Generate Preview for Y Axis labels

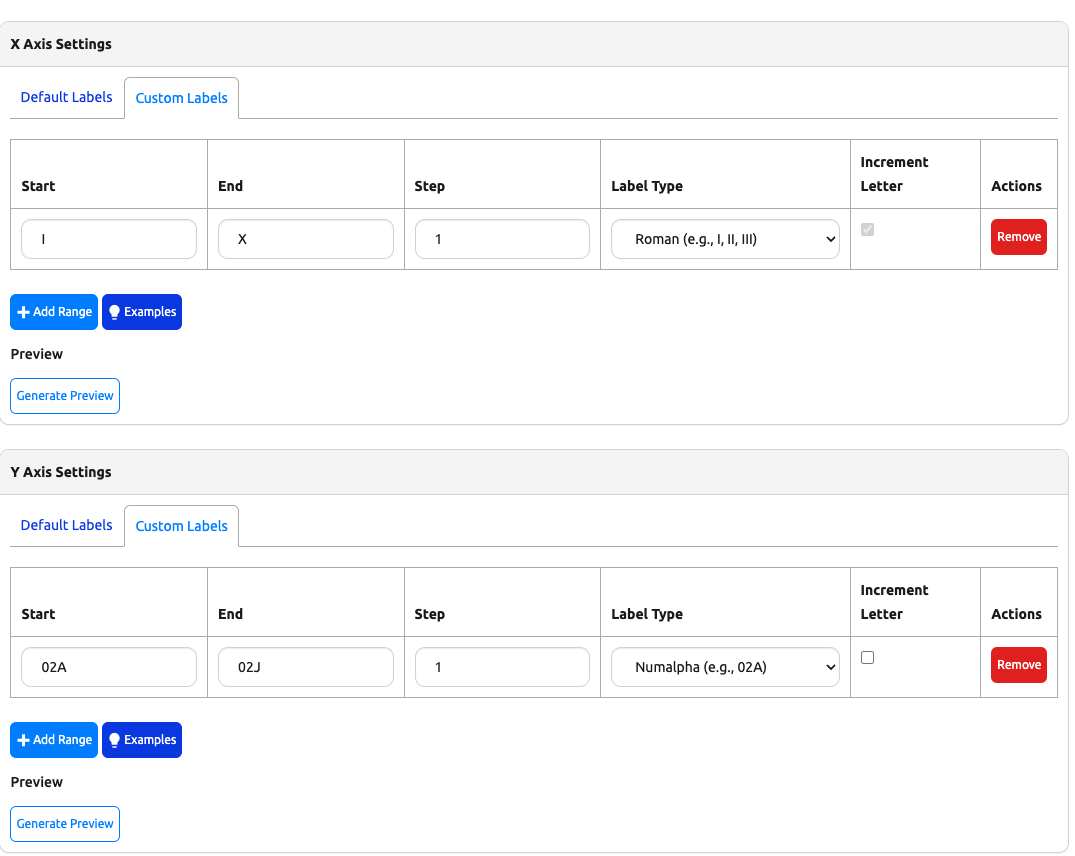(x=65, y=824)
